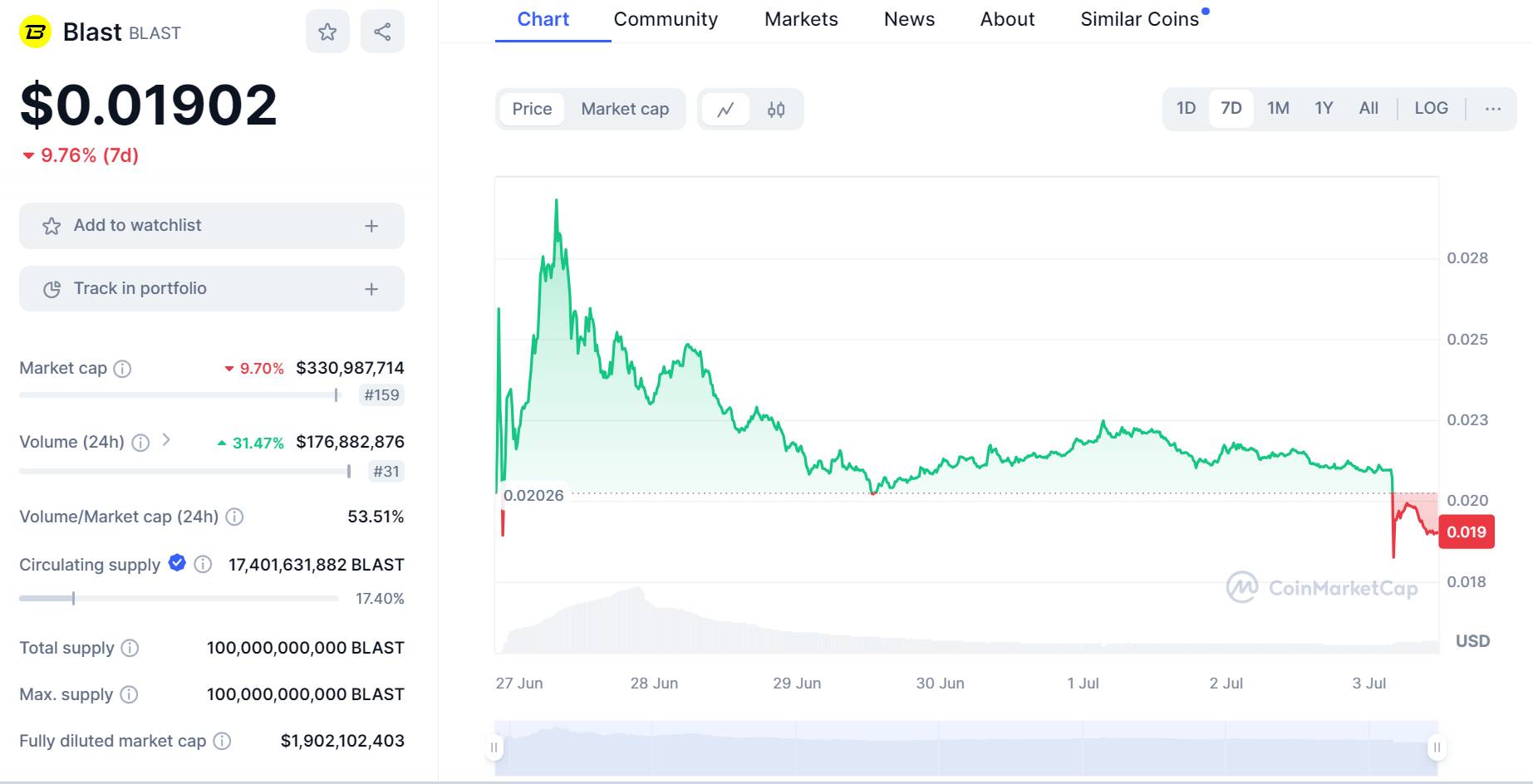Click the 17,401,631,882 BLAST supply value
This screenshot has height=784, width=1533.
(317, 565)
